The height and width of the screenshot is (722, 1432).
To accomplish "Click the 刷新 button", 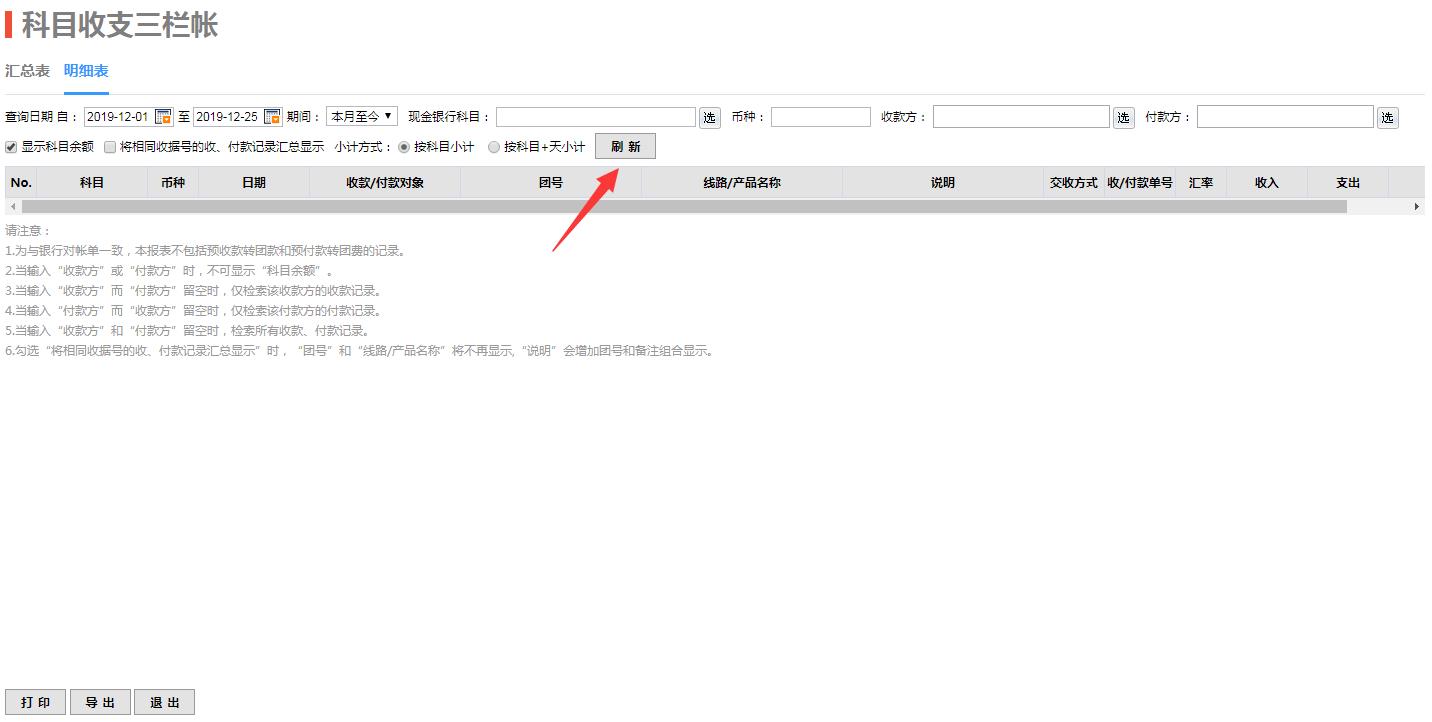I will coord(625,147).
